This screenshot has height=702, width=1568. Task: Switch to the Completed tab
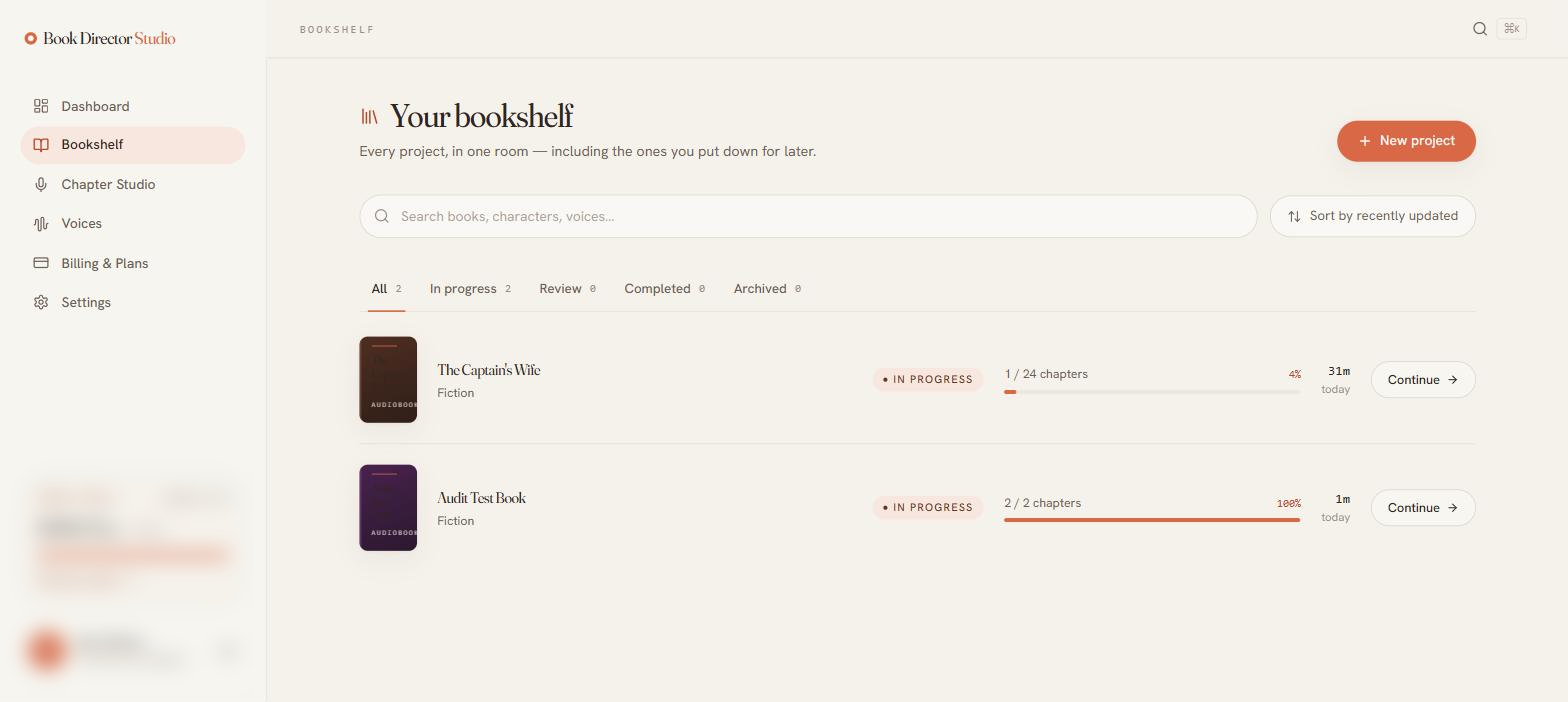(664, 289)
